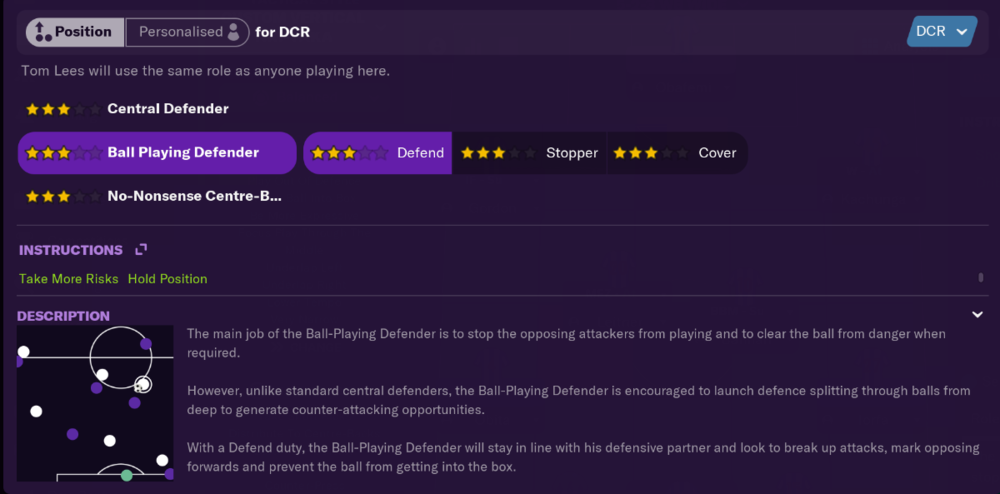Viewport: 1000px width, 494px height.
Task: Click the Stopper duty star rating
Action: point(497,153)
